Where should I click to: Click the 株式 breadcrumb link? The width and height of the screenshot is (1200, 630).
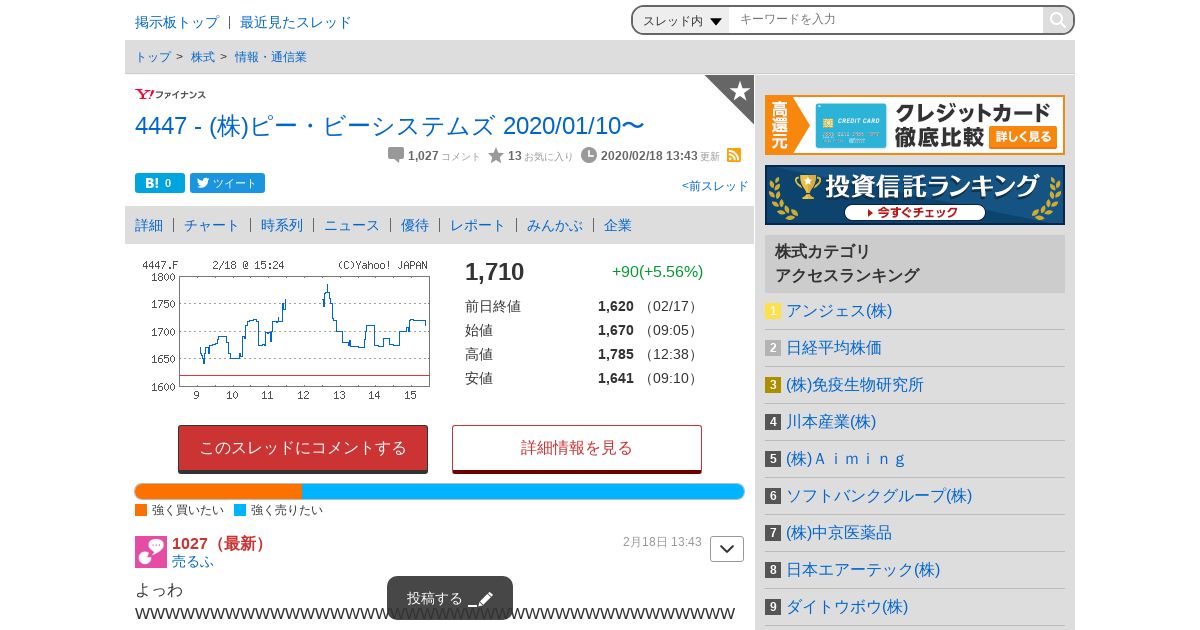point(203,57)
